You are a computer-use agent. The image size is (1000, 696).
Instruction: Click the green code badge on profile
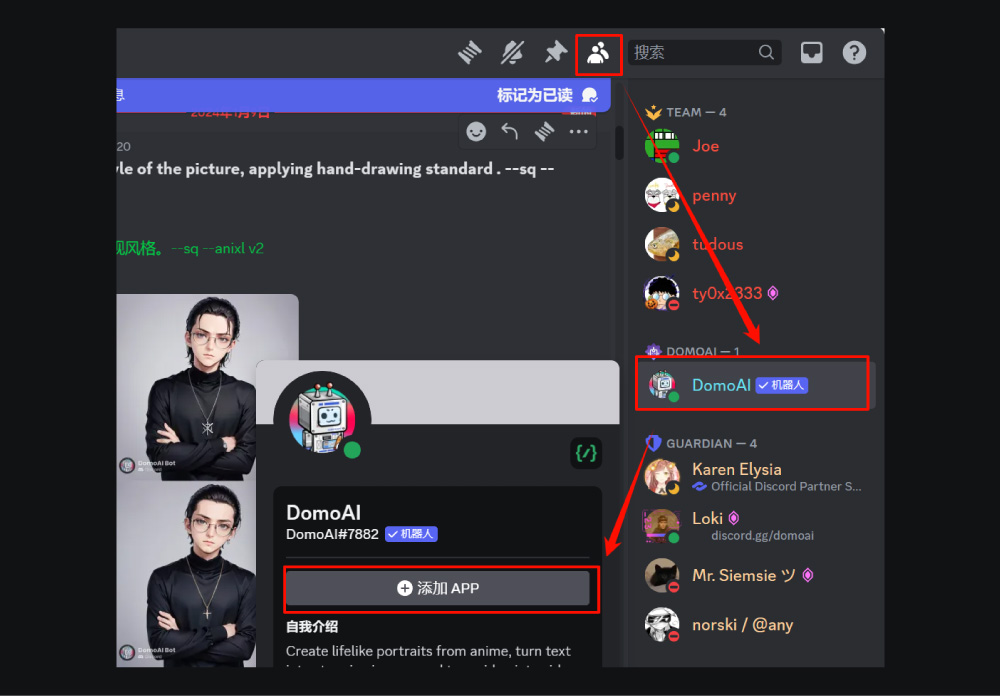coord(586,453)
